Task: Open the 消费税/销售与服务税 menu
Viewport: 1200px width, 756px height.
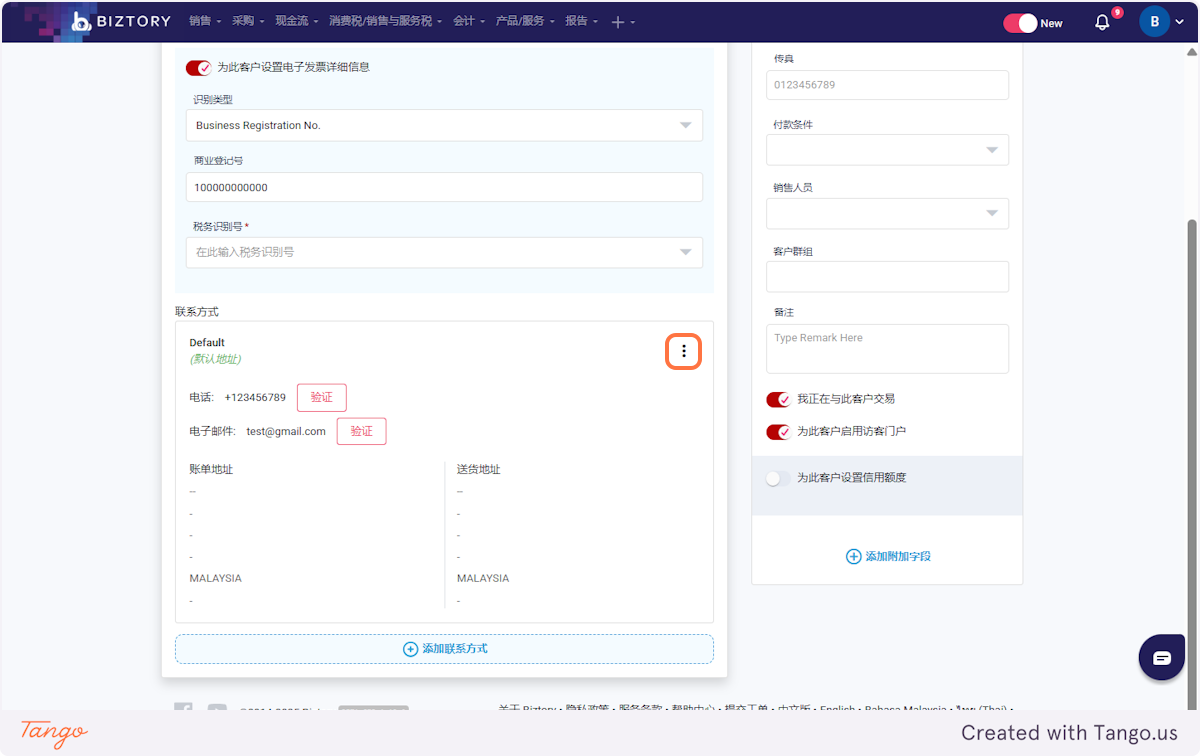Action: pos(385,21)
